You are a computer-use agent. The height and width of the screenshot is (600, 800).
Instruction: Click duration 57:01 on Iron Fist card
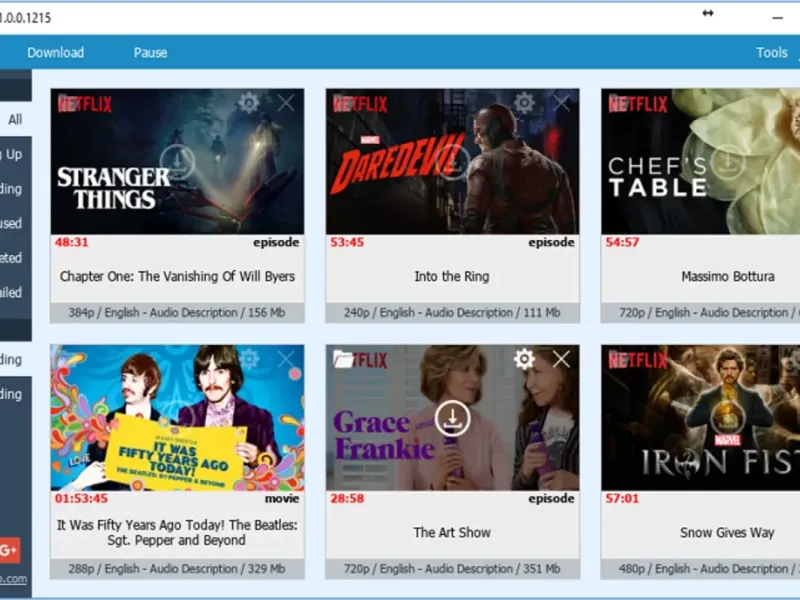click(x=622, y=498)
